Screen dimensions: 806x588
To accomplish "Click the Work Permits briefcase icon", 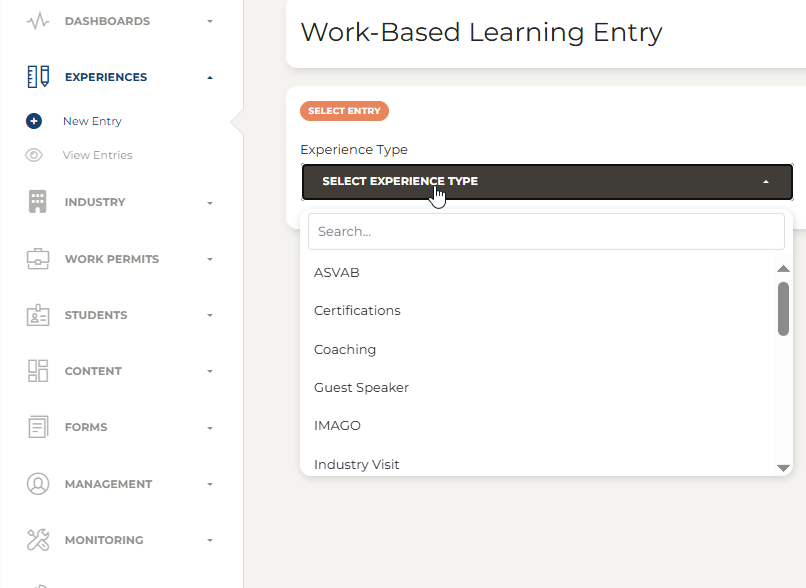I will [38, 259].
